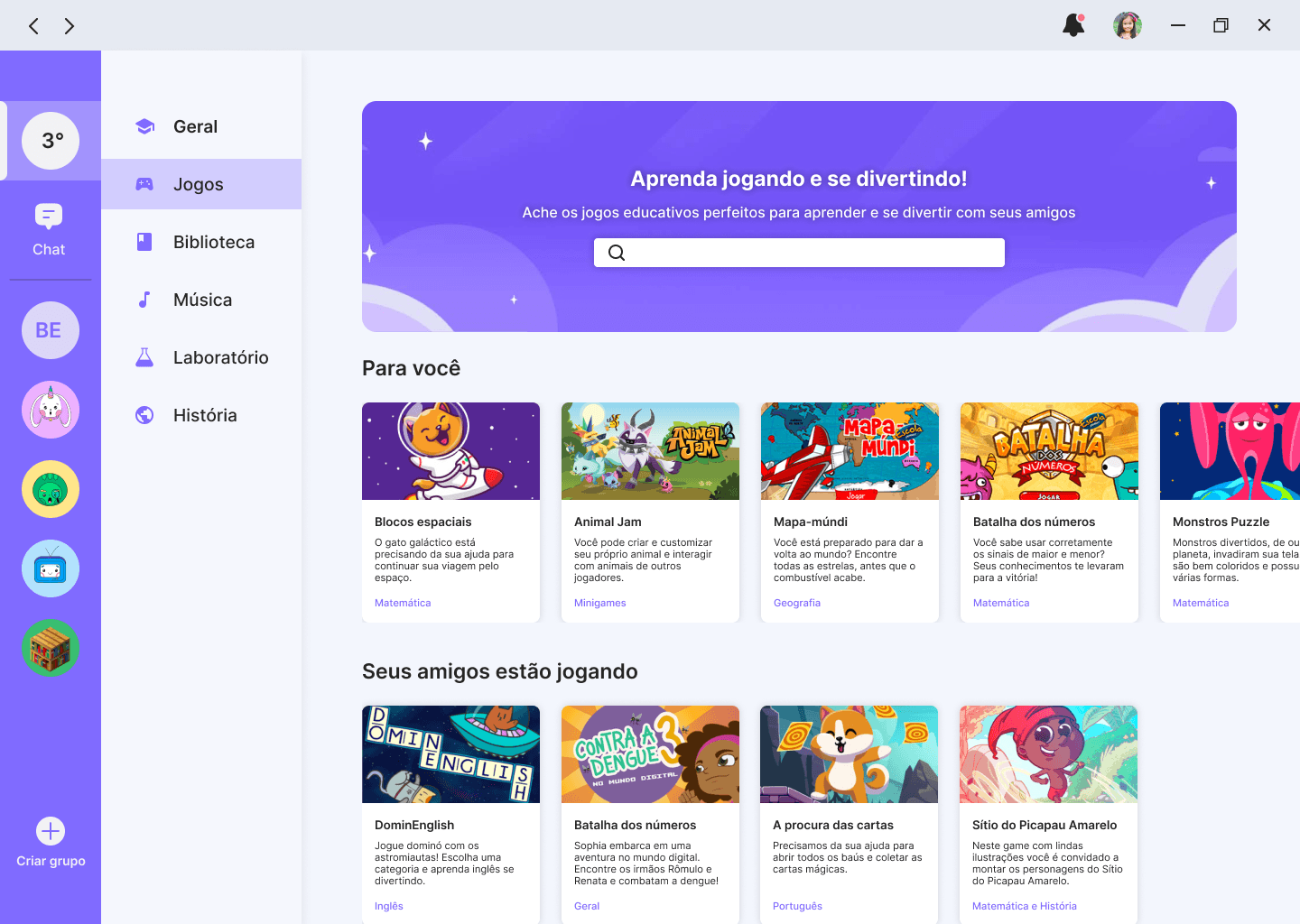Open the Chat icon in sidebar
This screenshot has width=1300, height=924.
[x=50, y=229]
